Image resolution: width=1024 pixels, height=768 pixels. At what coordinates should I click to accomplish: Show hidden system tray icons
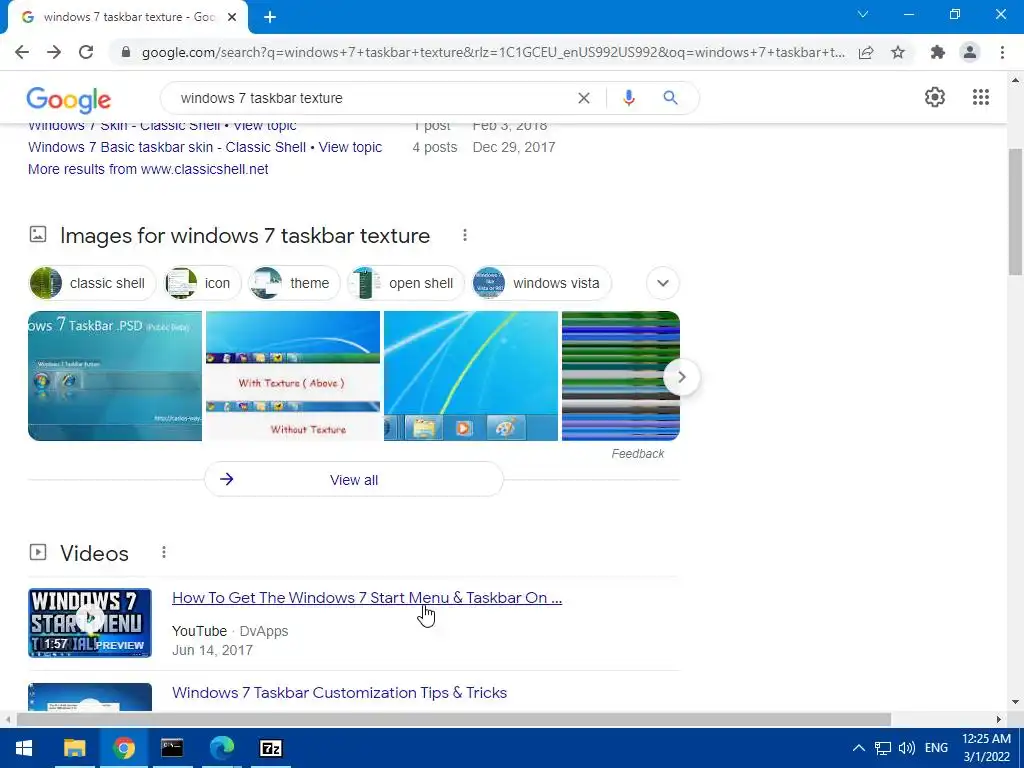pyautogui.click(x=859, y=748)
